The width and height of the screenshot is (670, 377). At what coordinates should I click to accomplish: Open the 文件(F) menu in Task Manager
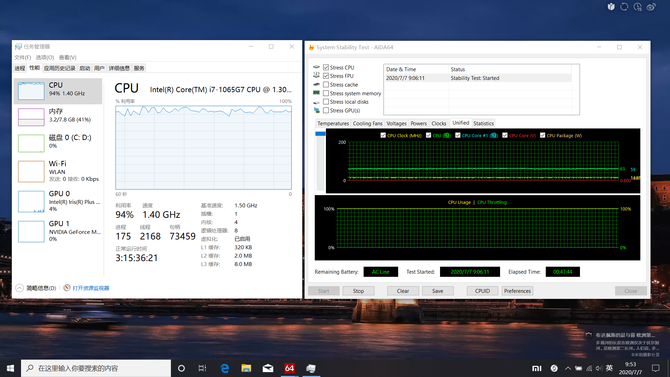click(x=22, y=57)
